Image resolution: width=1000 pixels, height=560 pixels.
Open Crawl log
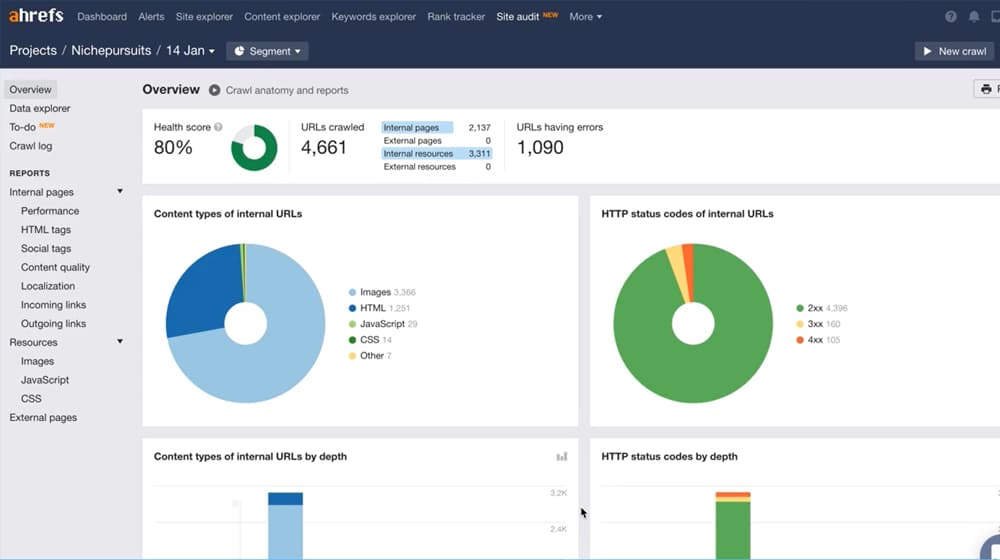click(31, 146)
